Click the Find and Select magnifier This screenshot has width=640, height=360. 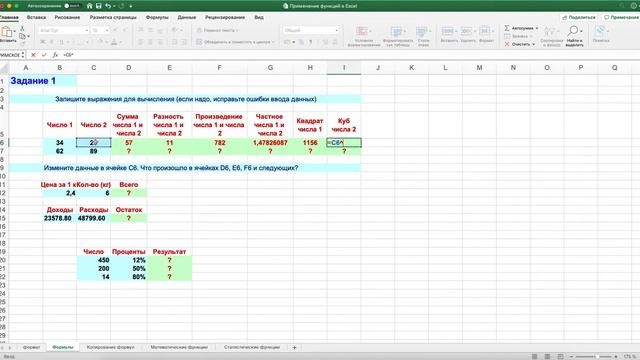pyautogui.click(x=573, y=31)
